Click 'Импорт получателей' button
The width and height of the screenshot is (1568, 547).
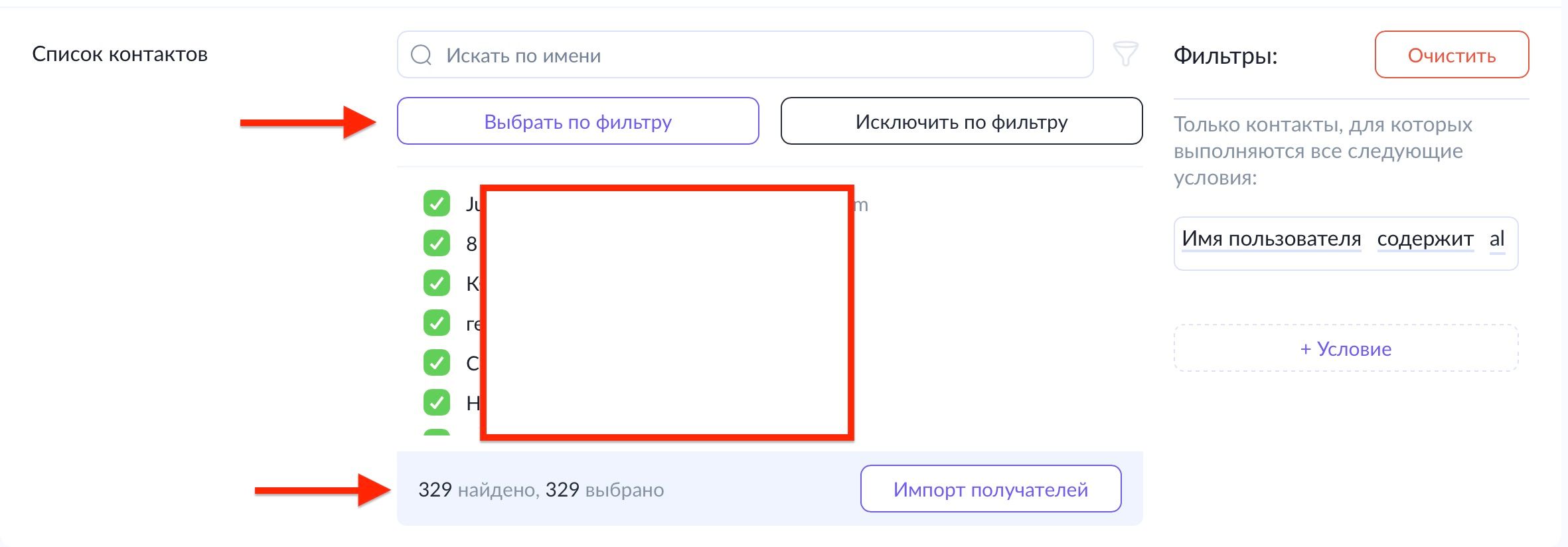(x=990, y=489)
